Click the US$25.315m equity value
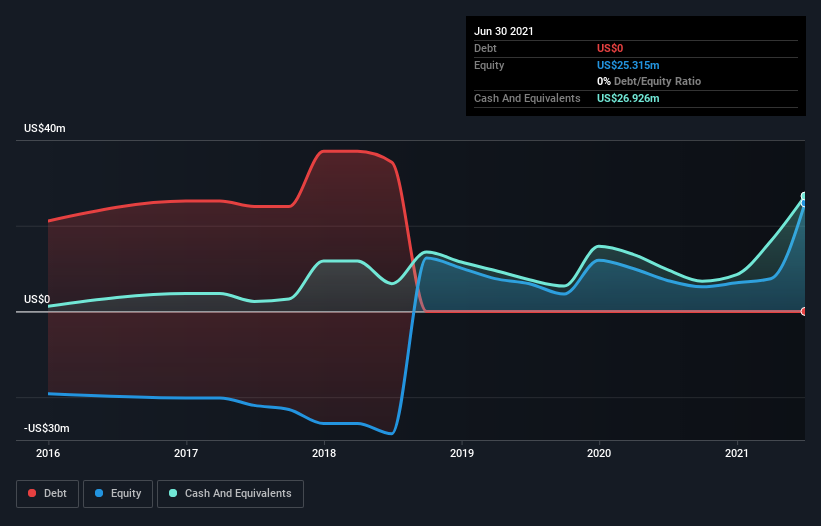Viewport: 821px width, 526px height. coord(628,65)
